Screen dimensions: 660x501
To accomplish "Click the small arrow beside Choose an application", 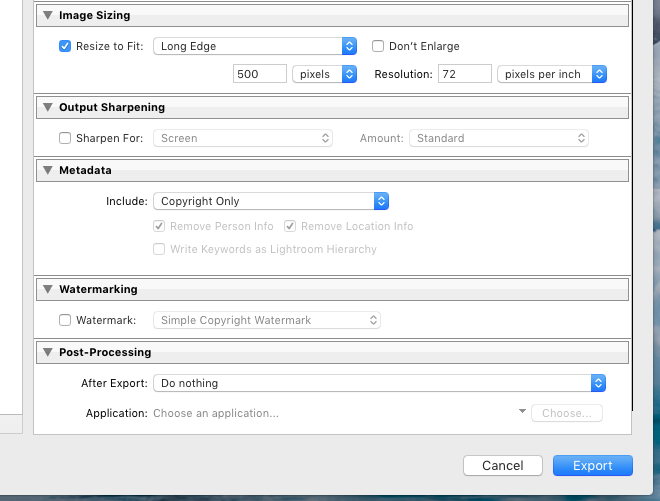I will (x=522, y=411).
